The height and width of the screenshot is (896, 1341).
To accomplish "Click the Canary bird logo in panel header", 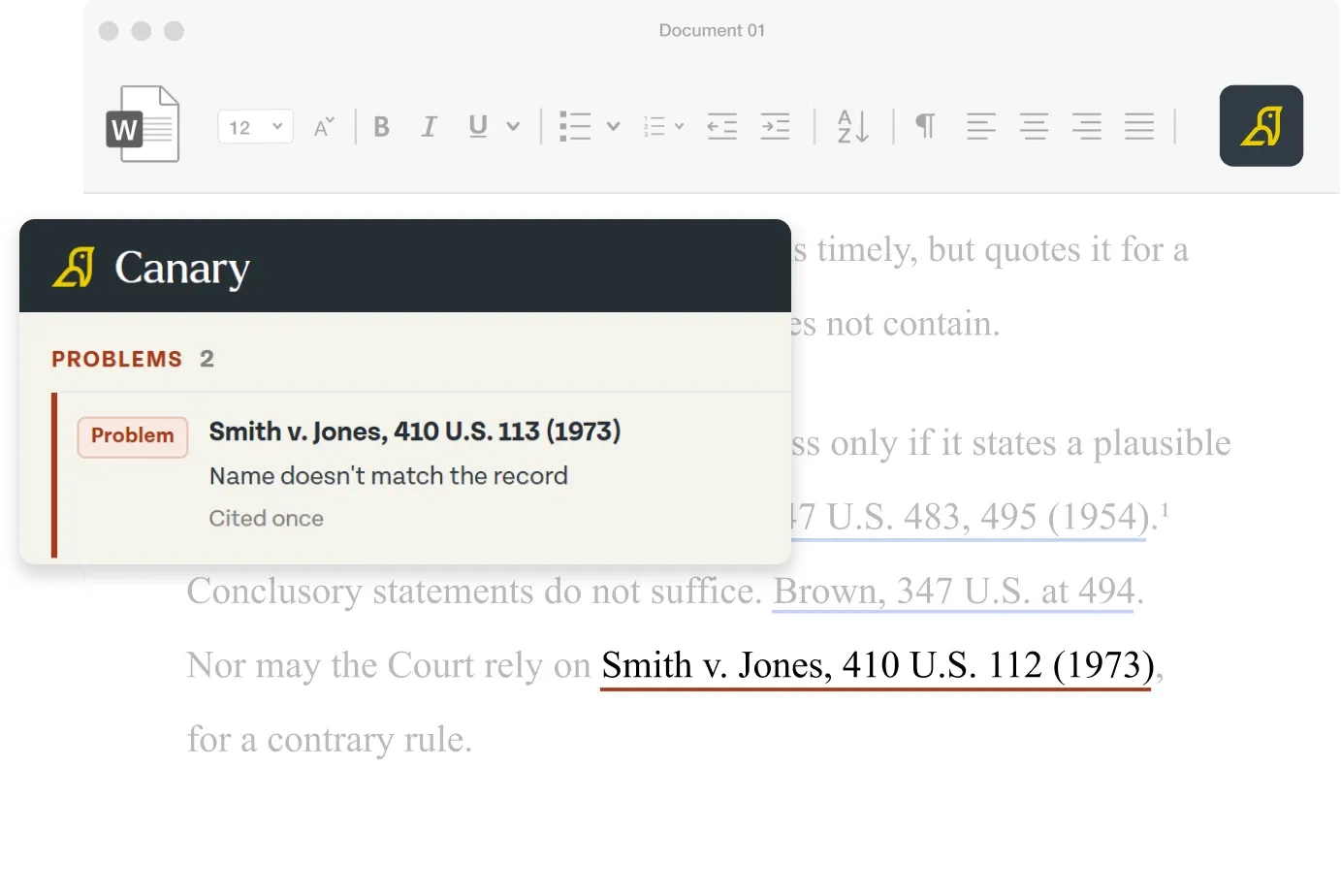I will click(74, 268).
